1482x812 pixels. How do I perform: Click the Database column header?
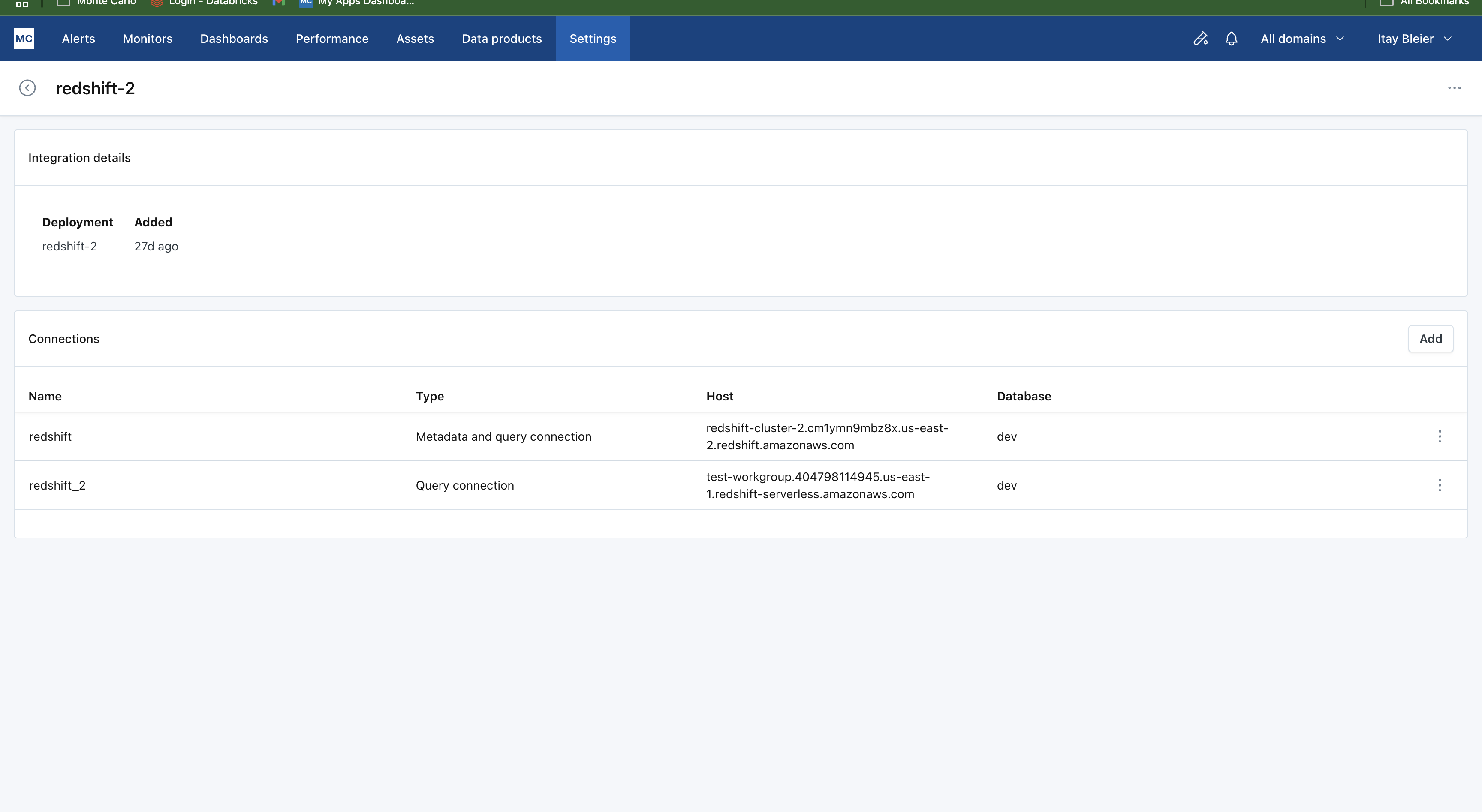tap(1024, 396)
